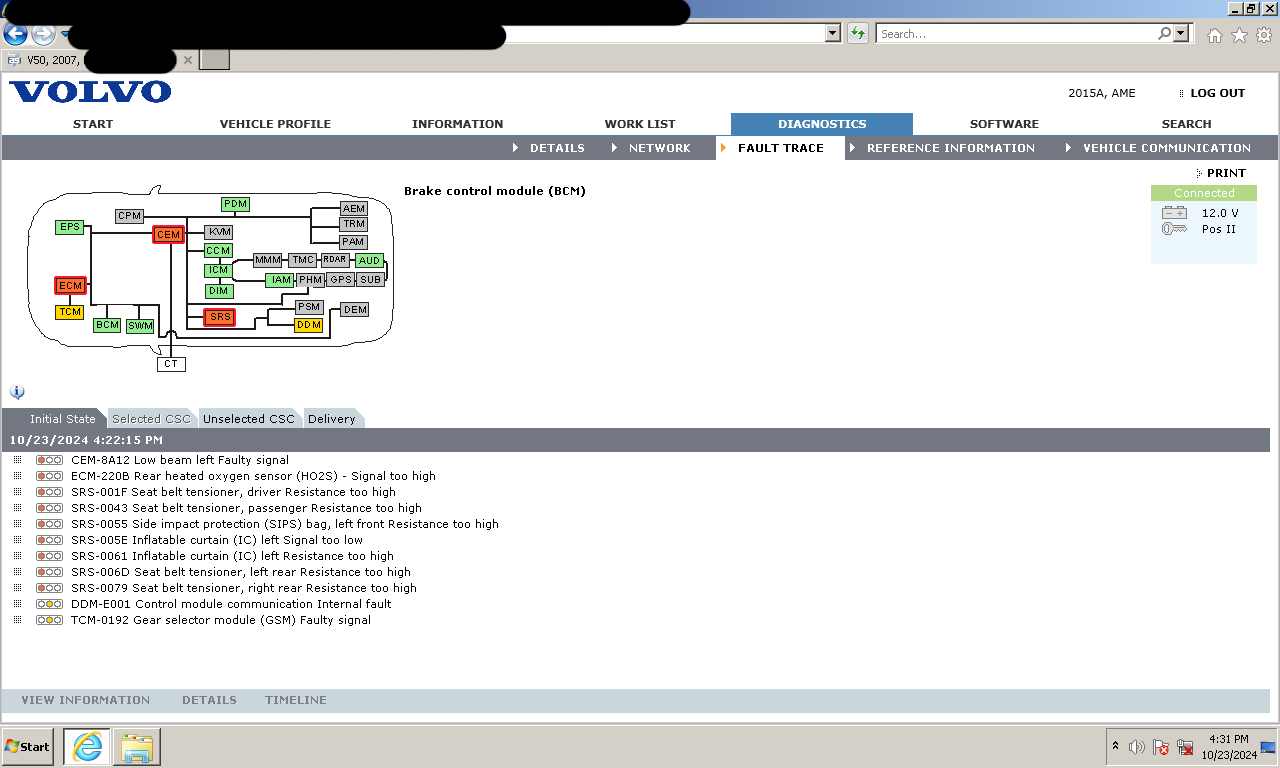
Task: Select TCM-0192 Gear selector module fault
Action: click(220, 620)
